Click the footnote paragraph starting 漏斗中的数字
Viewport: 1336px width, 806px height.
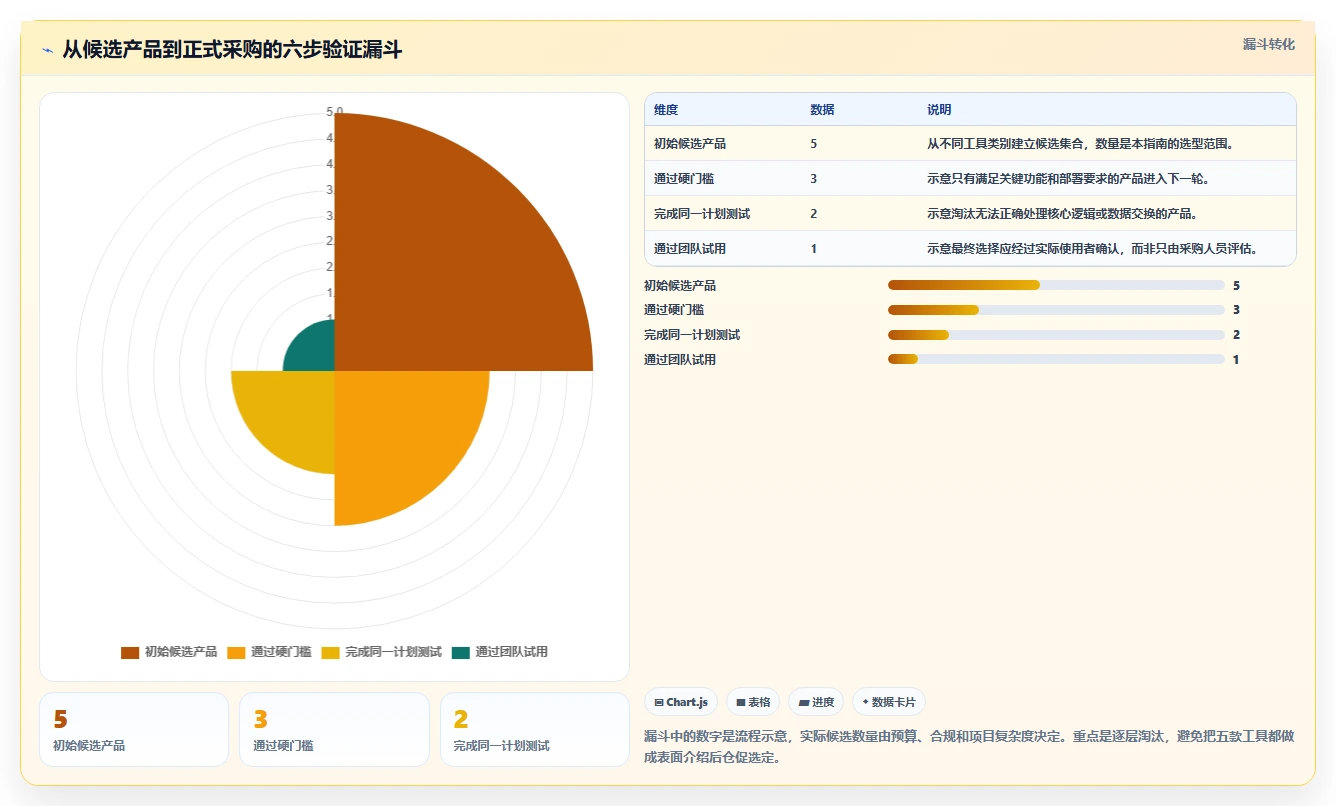970,747
